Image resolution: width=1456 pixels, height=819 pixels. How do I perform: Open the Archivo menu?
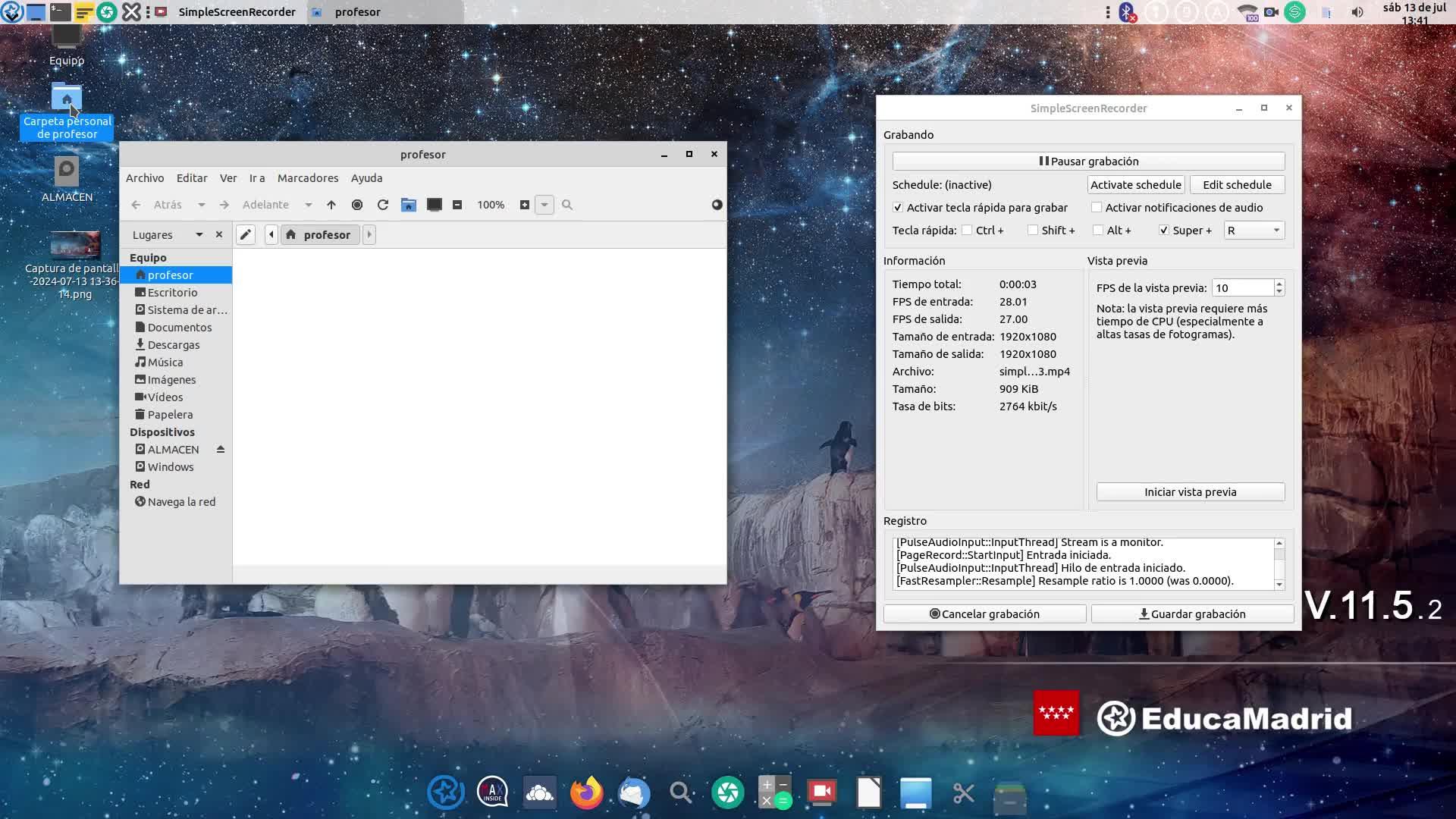pyautogui.click(x=145, y=178)
